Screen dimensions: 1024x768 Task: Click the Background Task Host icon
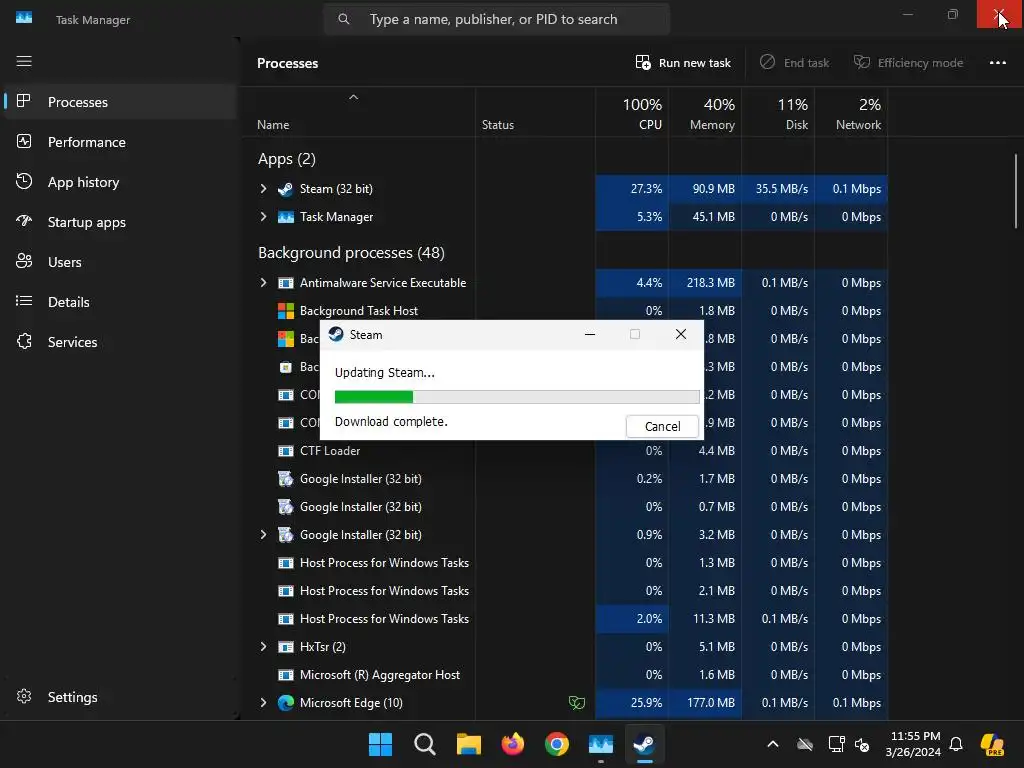(285, 311)
